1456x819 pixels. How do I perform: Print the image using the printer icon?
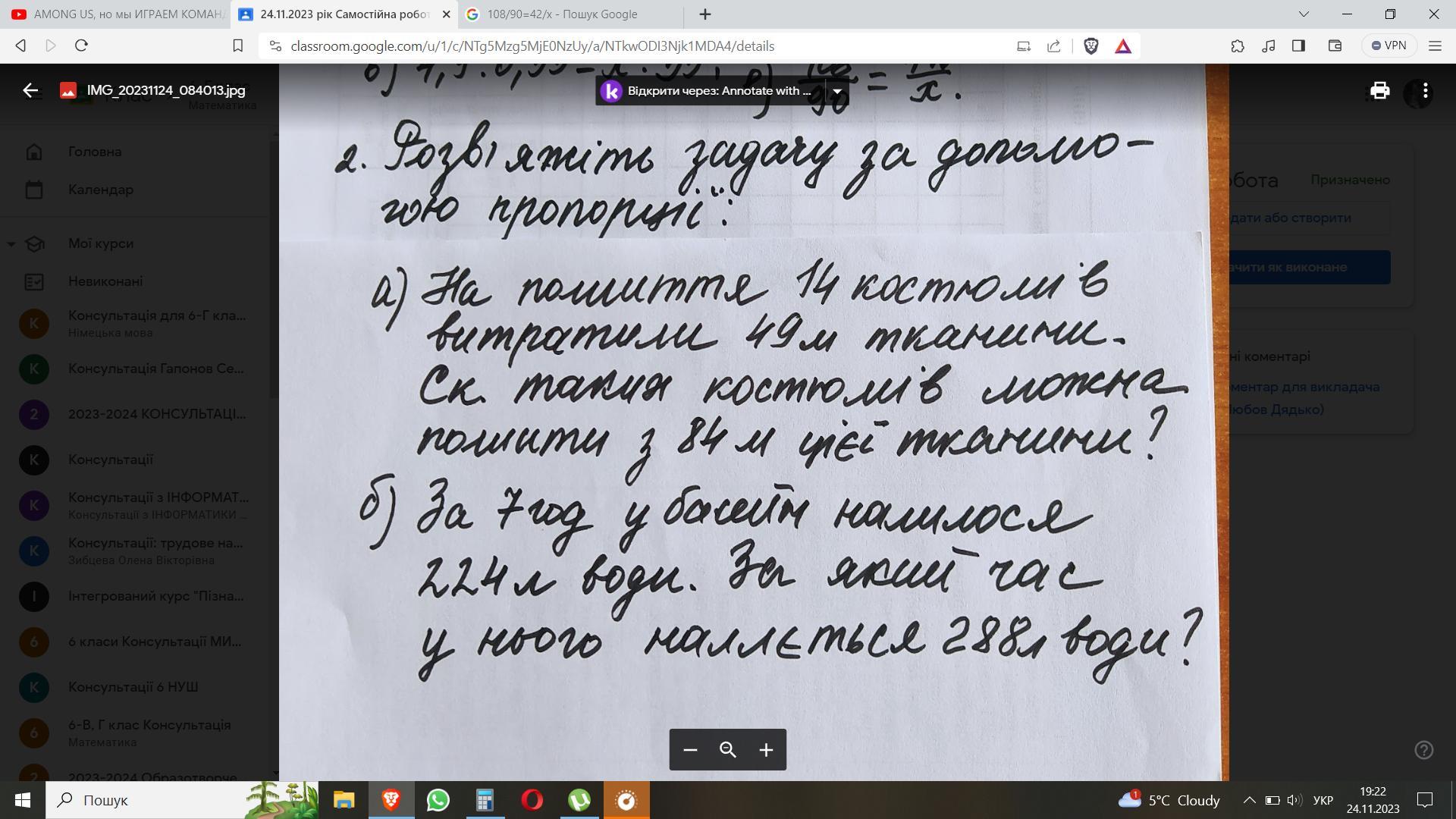point(1379,91)
